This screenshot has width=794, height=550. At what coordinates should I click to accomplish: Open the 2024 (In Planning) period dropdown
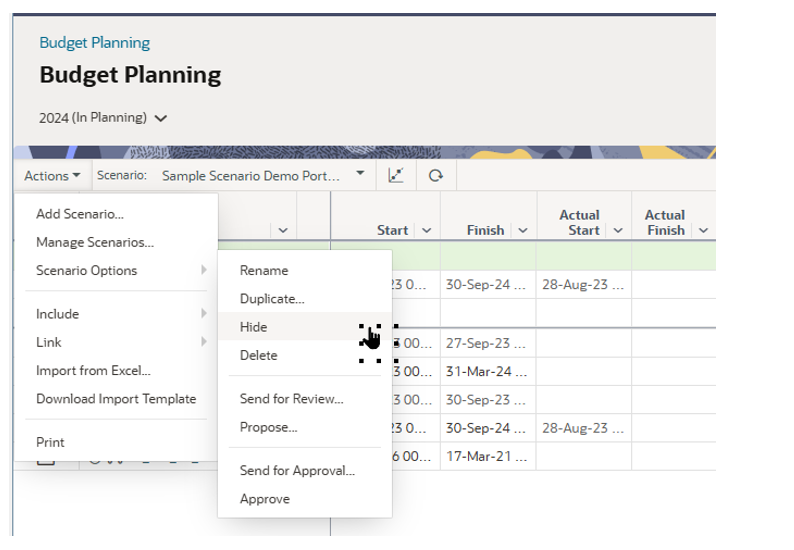pos(103,118)
